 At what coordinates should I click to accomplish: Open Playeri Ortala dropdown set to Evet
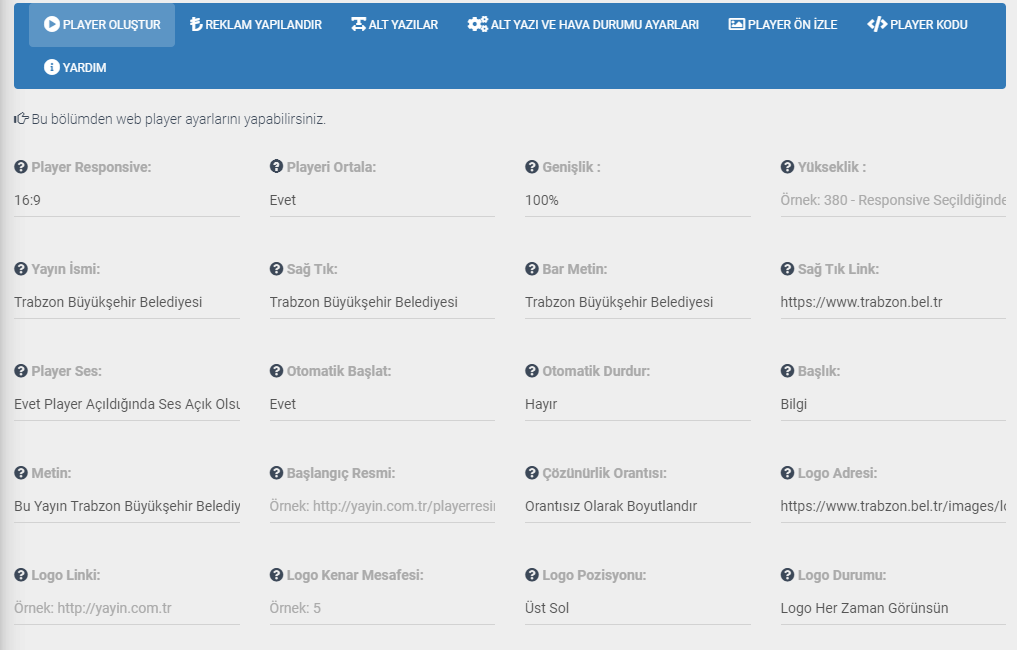[x=382, y=200]
